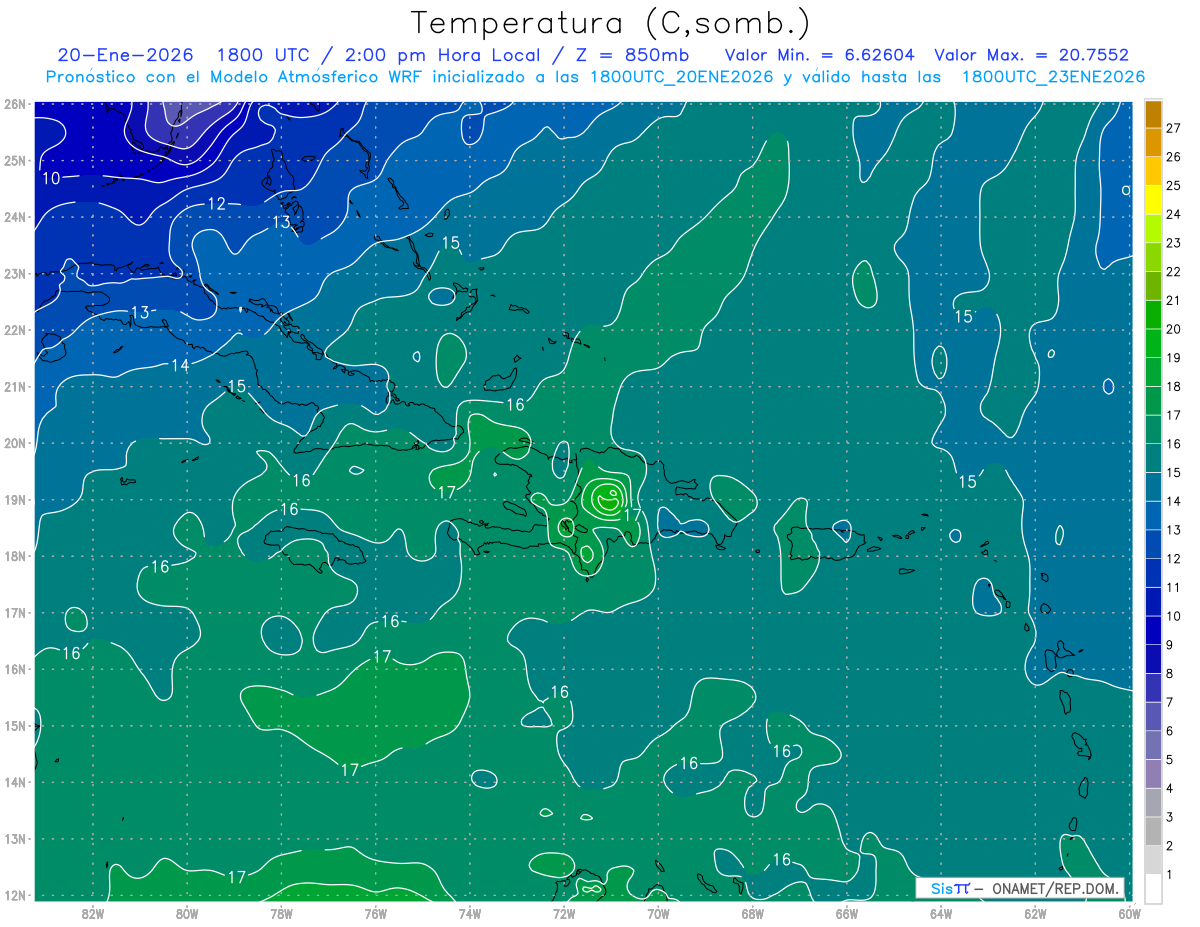Click the purple swatch between 5 and 6

coord(1153,745)
